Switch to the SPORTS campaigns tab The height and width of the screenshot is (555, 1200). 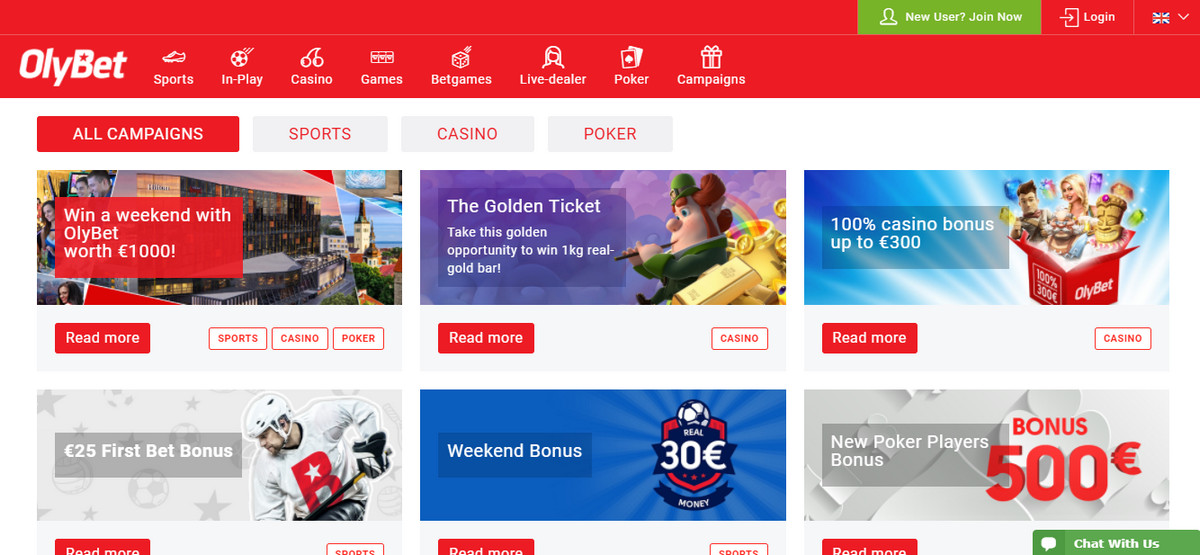pyautogui.click(x=320, y=134)
